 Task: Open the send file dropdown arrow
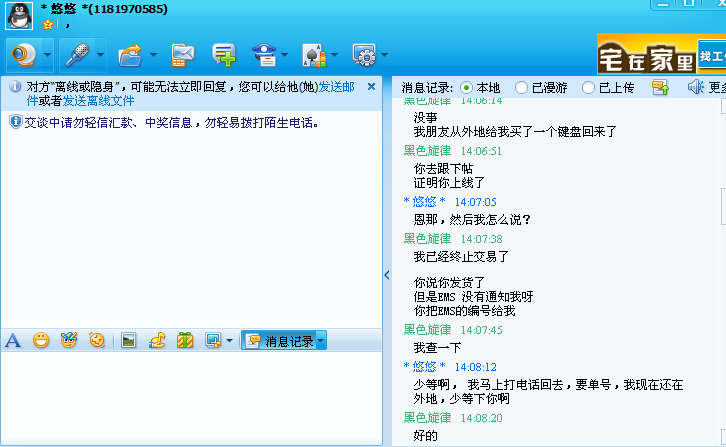[x=153, y=55]
